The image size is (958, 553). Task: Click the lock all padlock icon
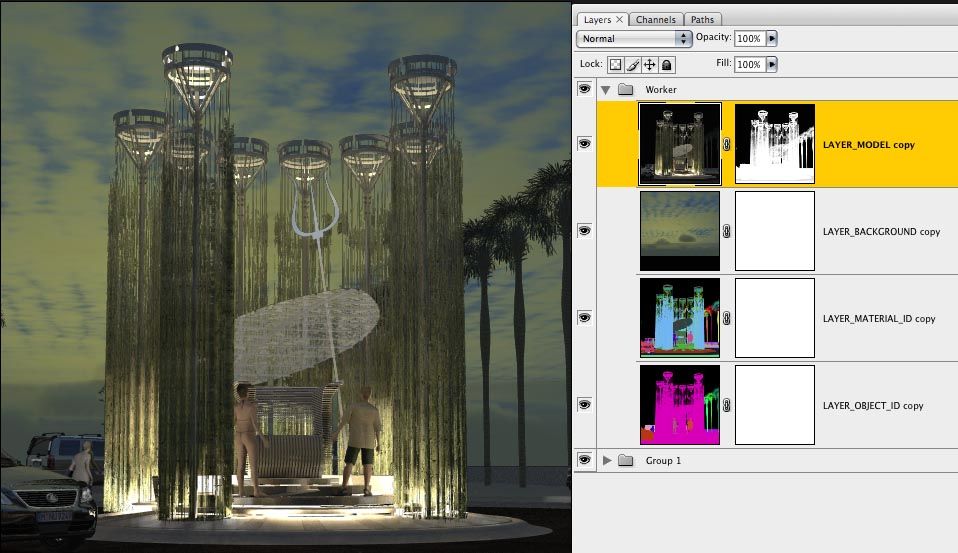click(x=667, y=64)
